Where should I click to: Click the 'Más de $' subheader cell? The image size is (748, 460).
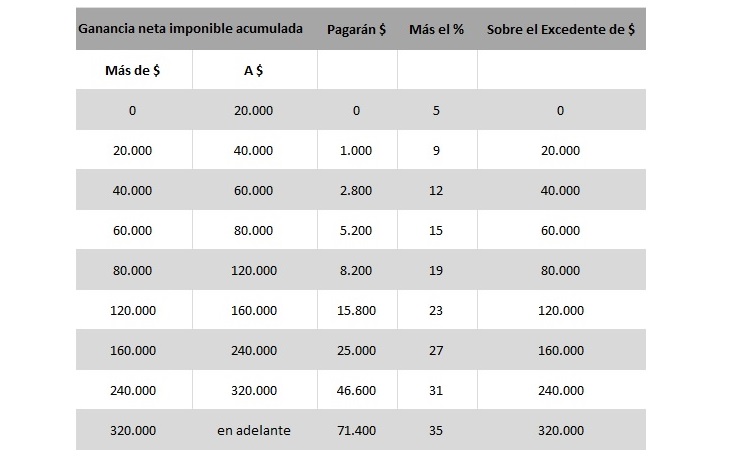click(132, 70)
